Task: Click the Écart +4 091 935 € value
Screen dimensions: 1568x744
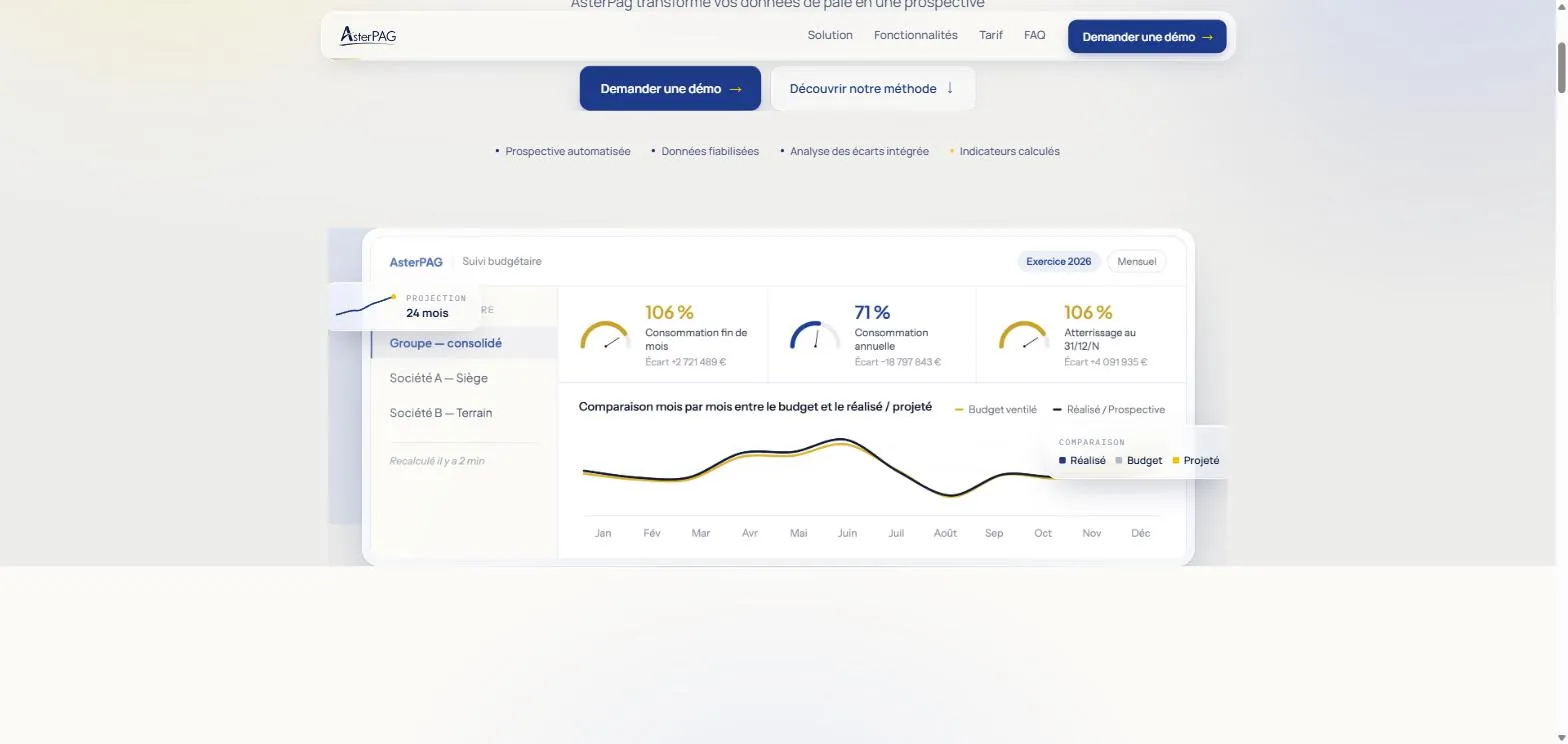Action: pos(1105,362)
